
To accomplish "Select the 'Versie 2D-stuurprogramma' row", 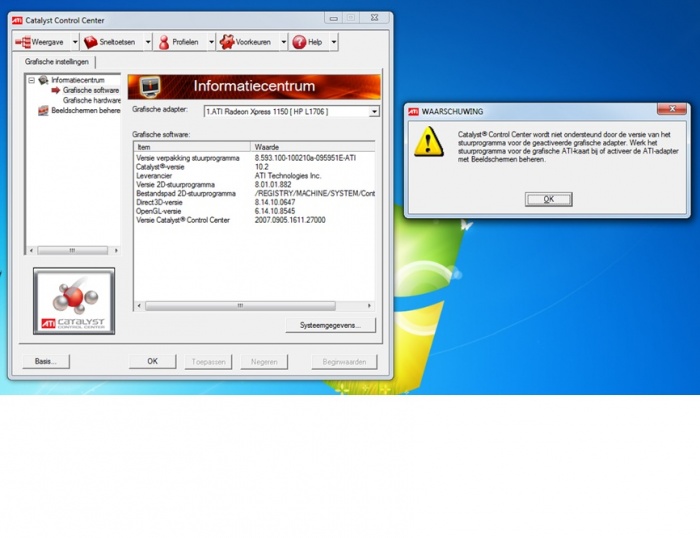I will point(254,184).
